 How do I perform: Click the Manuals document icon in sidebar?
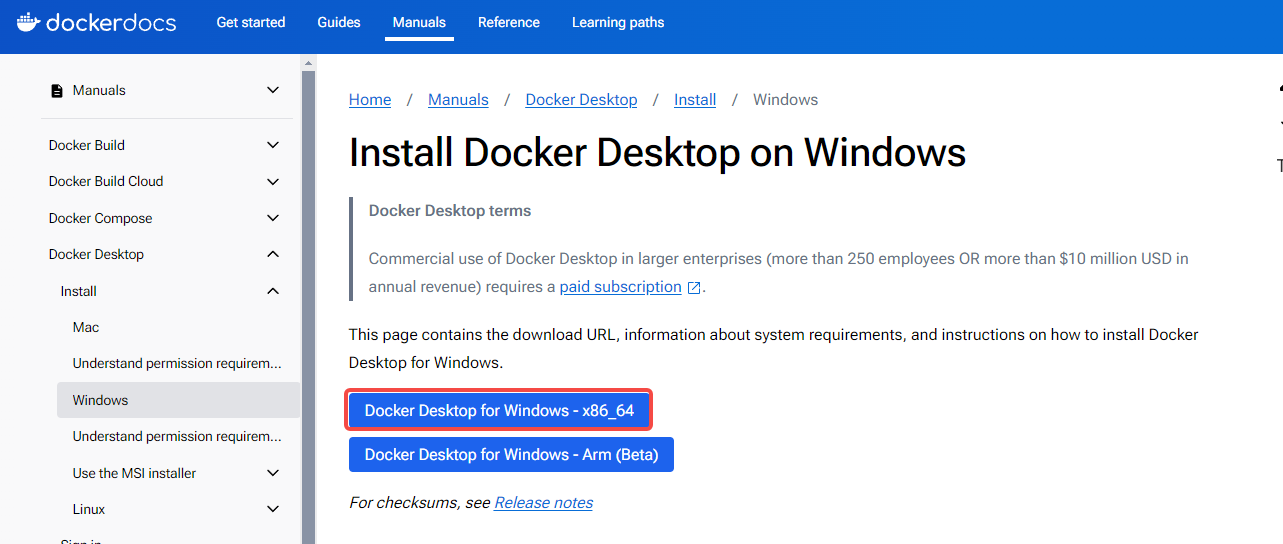[56, 90]
